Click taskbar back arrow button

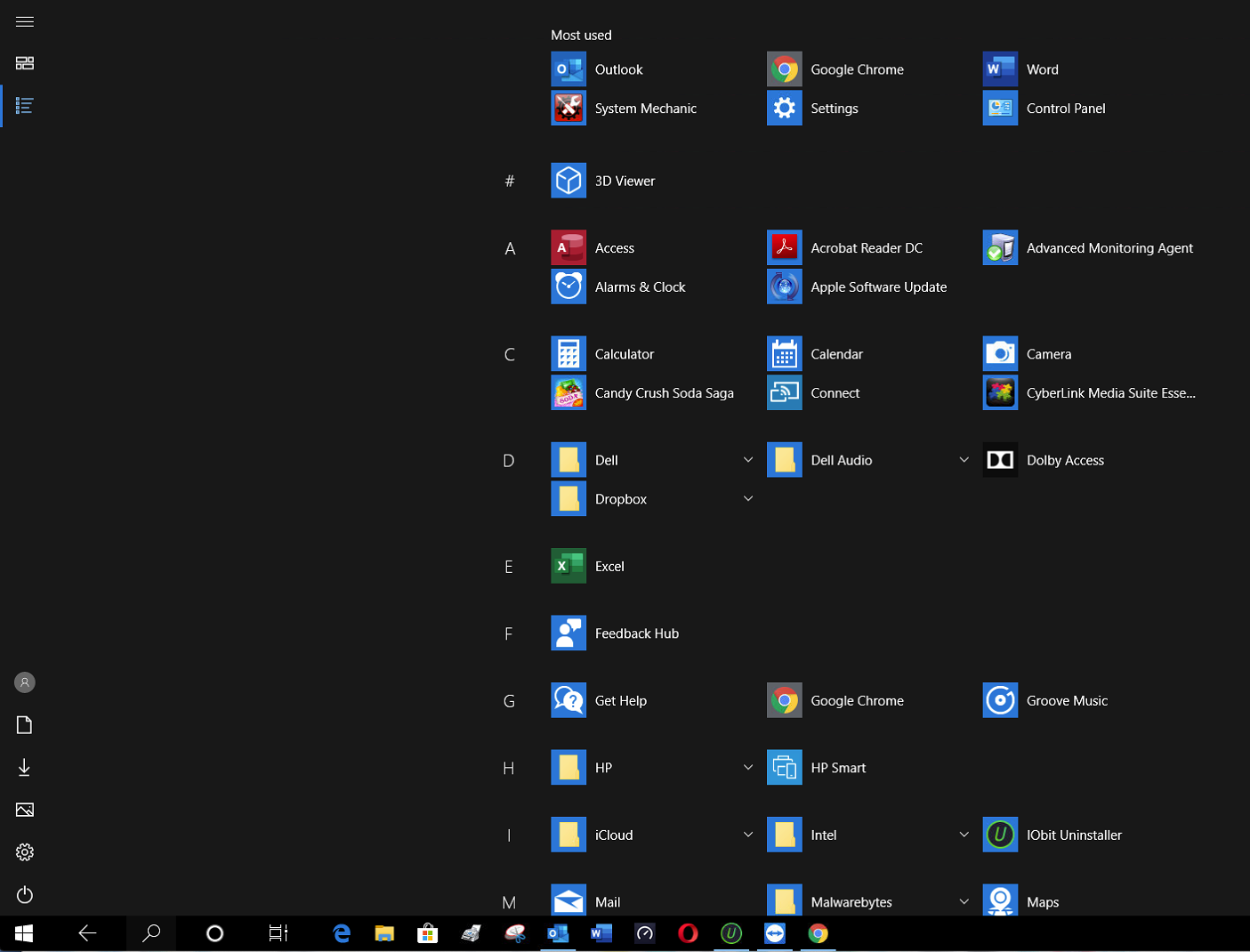(87, 933)
